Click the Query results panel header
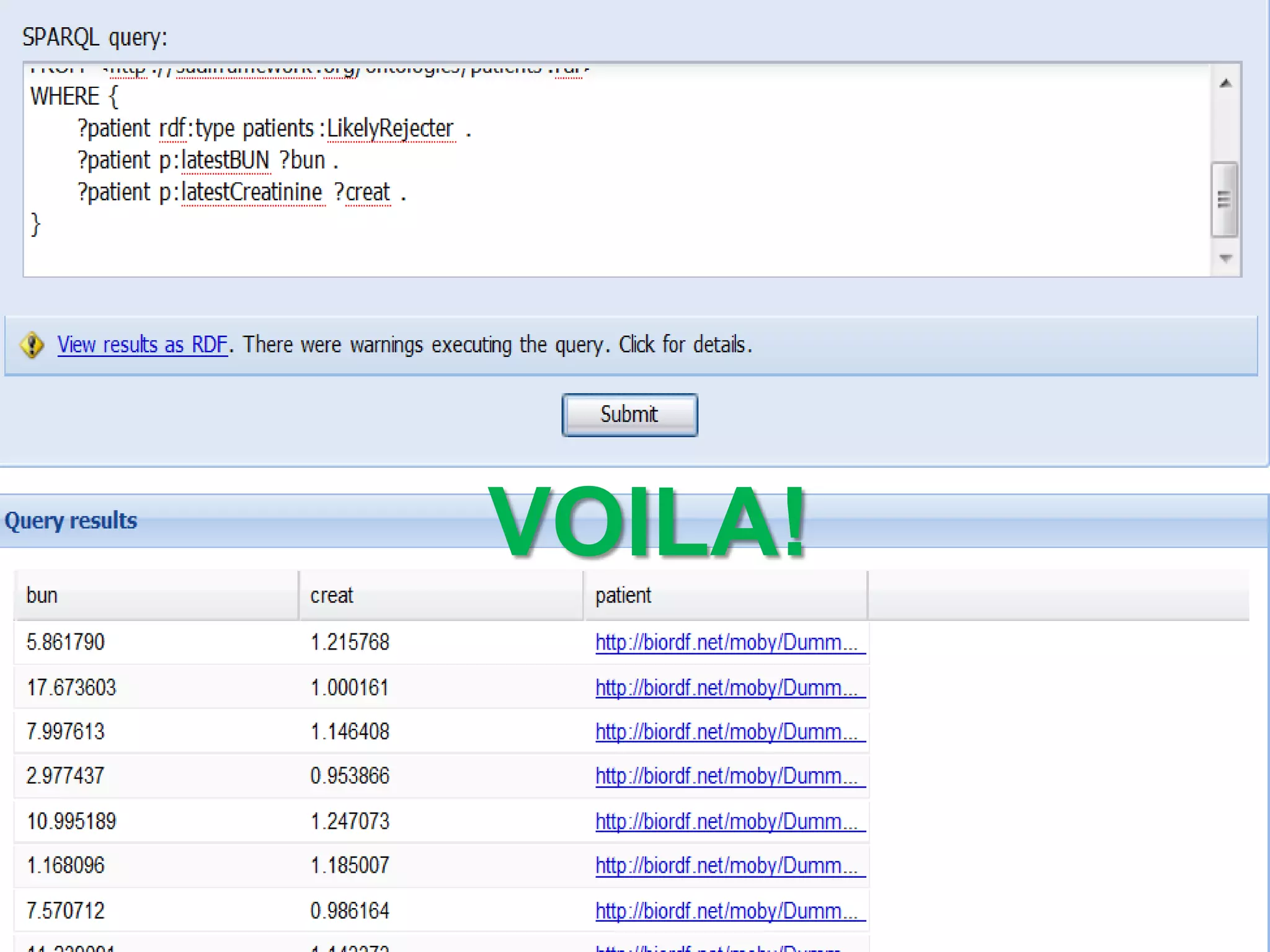This screenshot has height=952, width=1270. point(634,521)
